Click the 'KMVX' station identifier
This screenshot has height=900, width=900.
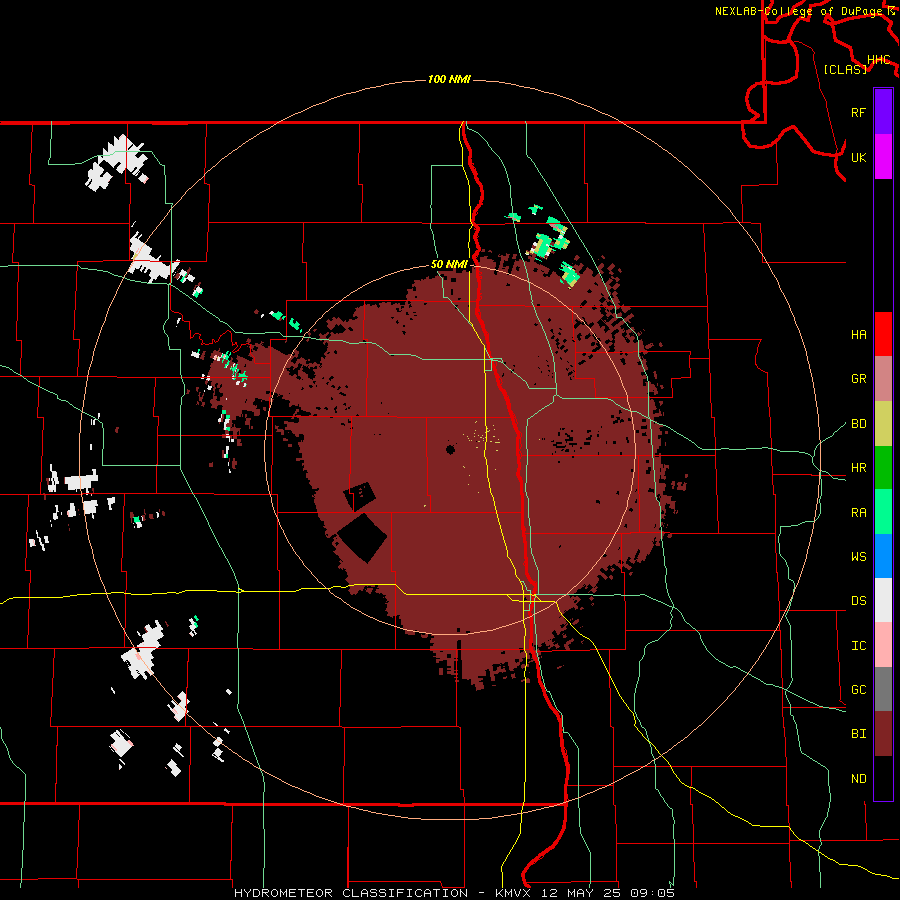tap(515, 893)
